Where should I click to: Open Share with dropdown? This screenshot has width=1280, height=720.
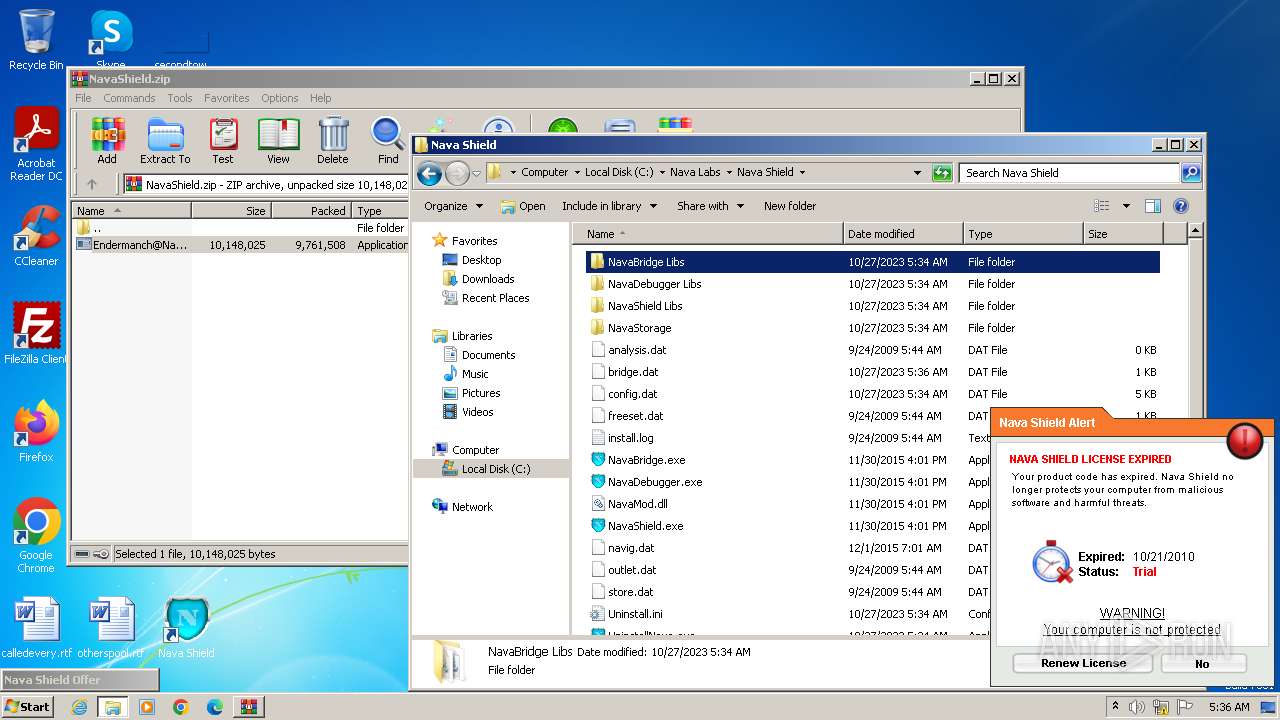click(710, 206)
